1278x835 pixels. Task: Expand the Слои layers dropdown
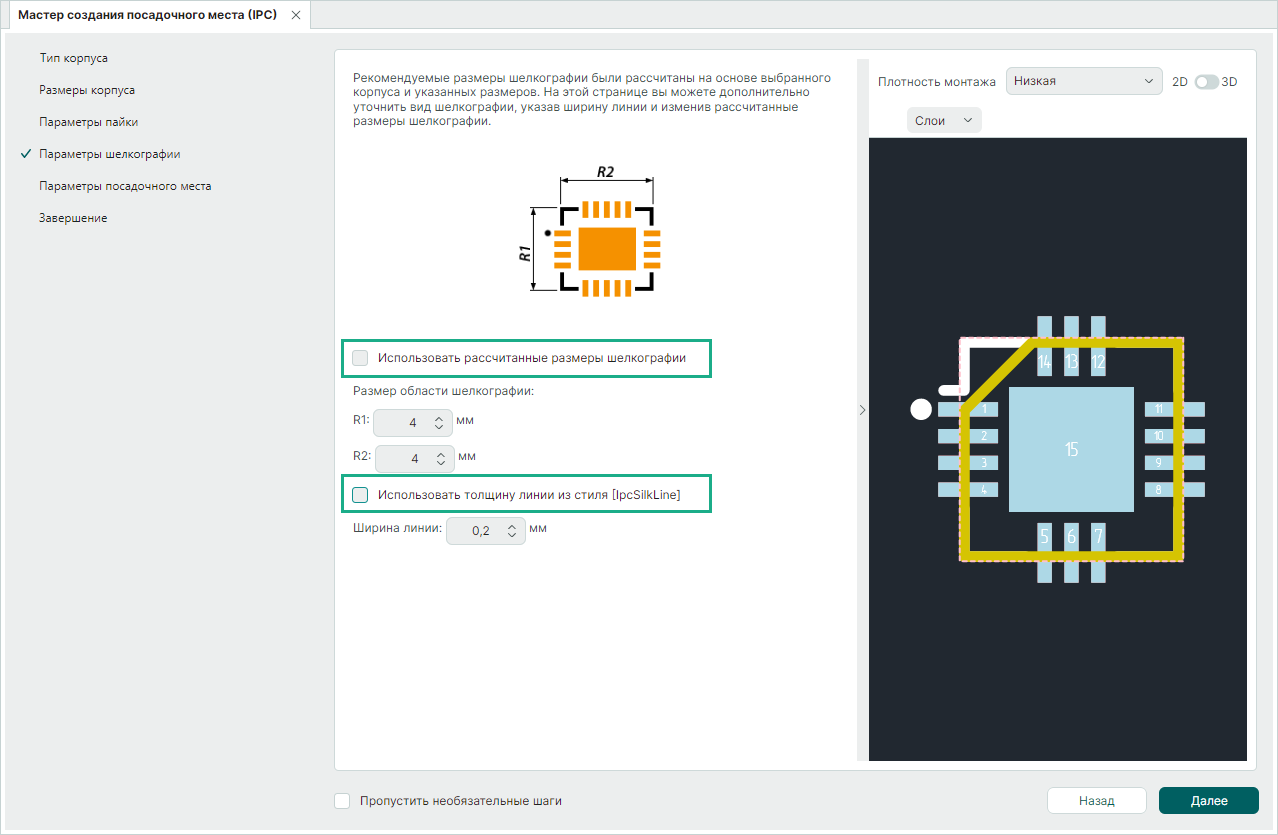click(x=944, y=120)
